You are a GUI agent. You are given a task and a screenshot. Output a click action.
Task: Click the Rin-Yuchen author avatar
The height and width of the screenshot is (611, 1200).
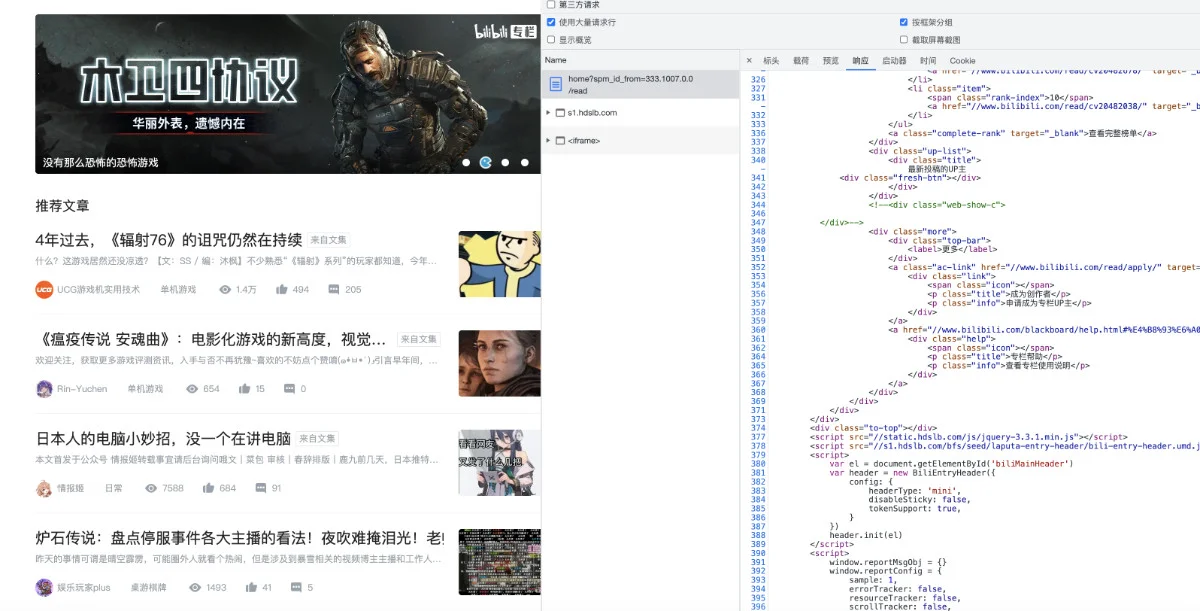(x=44, y=389)
